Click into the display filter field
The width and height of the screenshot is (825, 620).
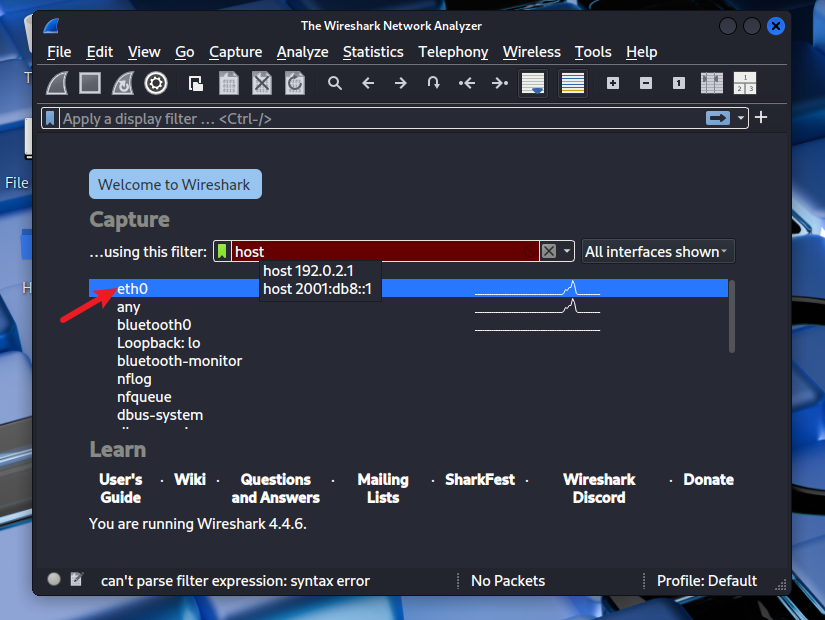(383, 118)
